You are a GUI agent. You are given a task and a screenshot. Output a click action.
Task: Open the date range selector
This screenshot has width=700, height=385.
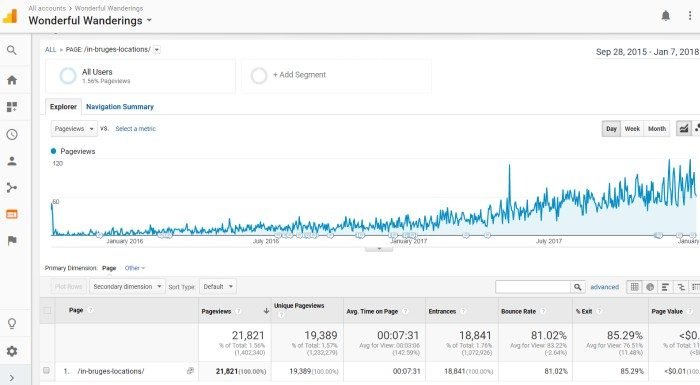coord(647,52)
